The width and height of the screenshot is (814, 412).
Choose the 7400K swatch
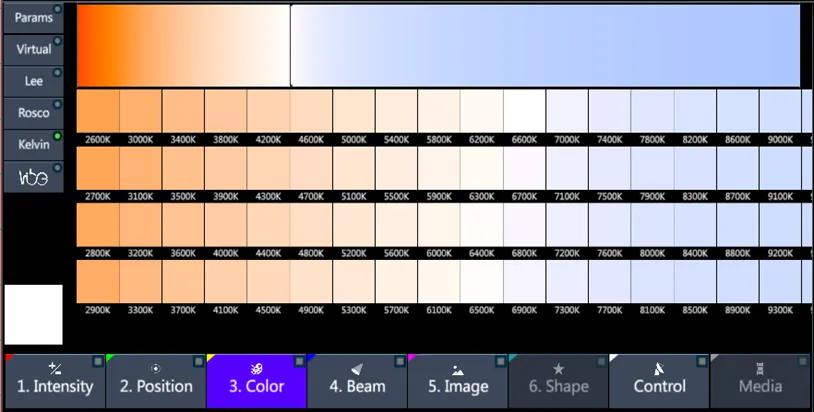609,111
